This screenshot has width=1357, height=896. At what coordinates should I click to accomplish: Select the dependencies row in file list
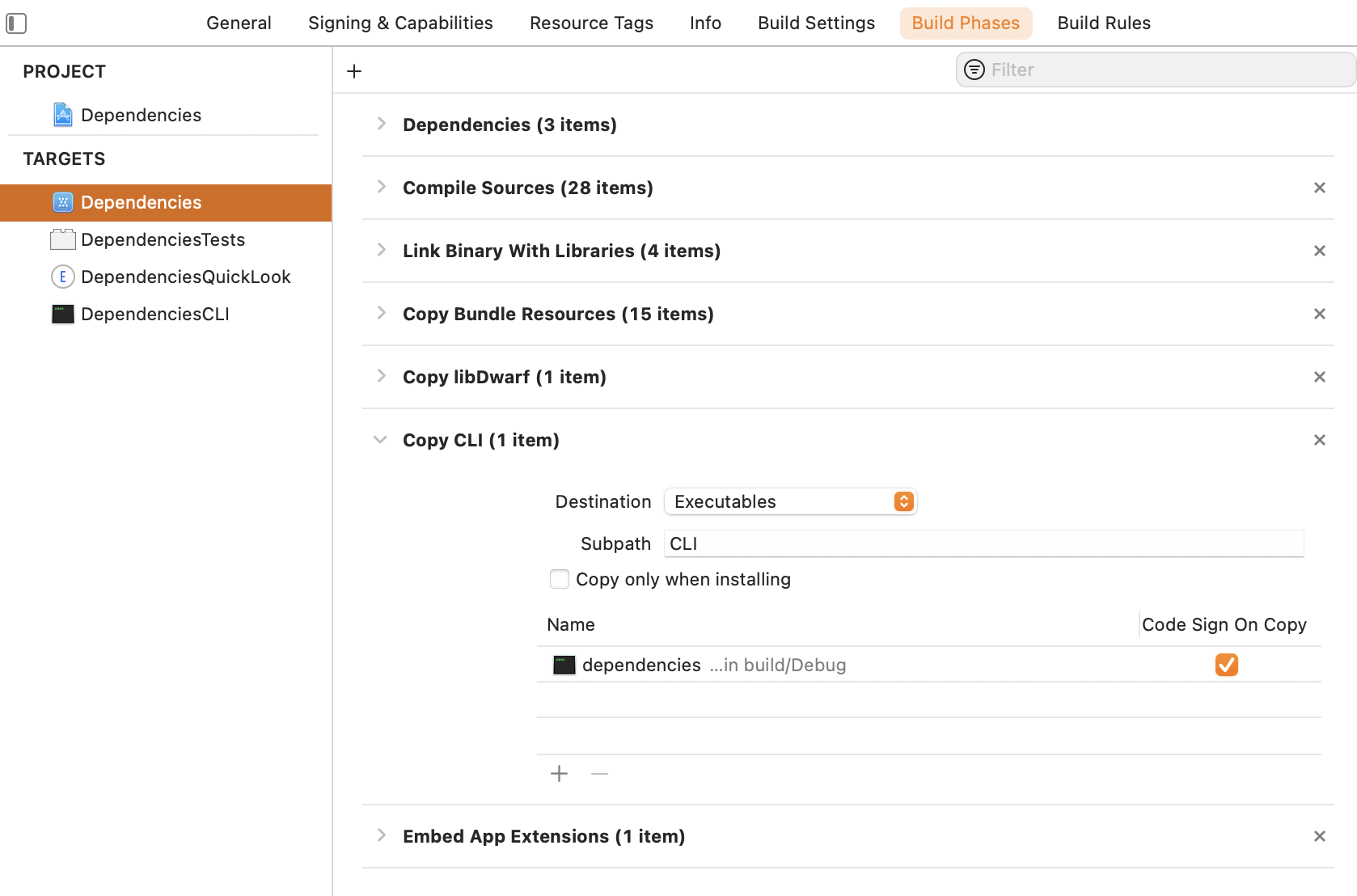pyautogui.click(x=809, y=665)
